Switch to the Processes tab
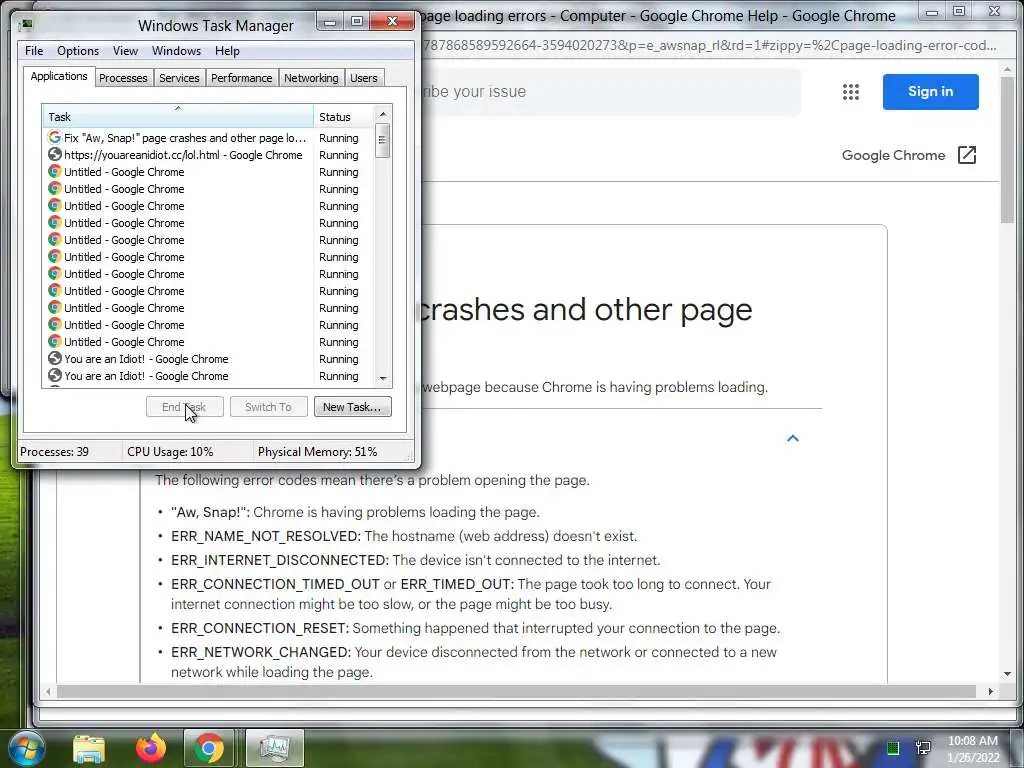 (123, 78)
